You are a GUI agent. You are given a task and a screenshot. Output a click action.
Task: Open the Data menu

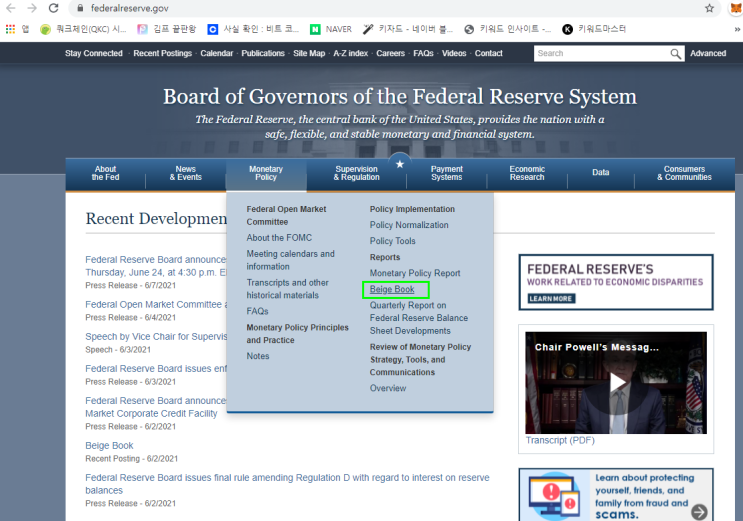[600, 173]
